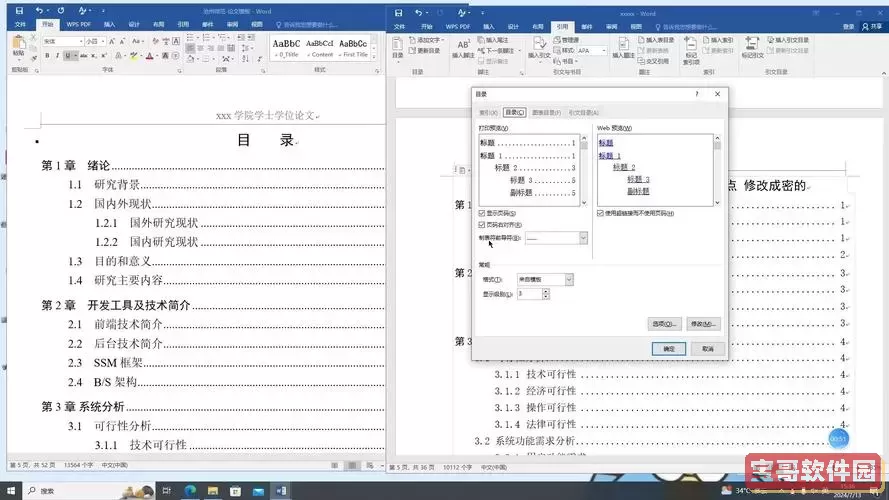The image size is (889, 500).
Task: Toggle the 页码右对齐 checkbox
Action: click(483, 225)
